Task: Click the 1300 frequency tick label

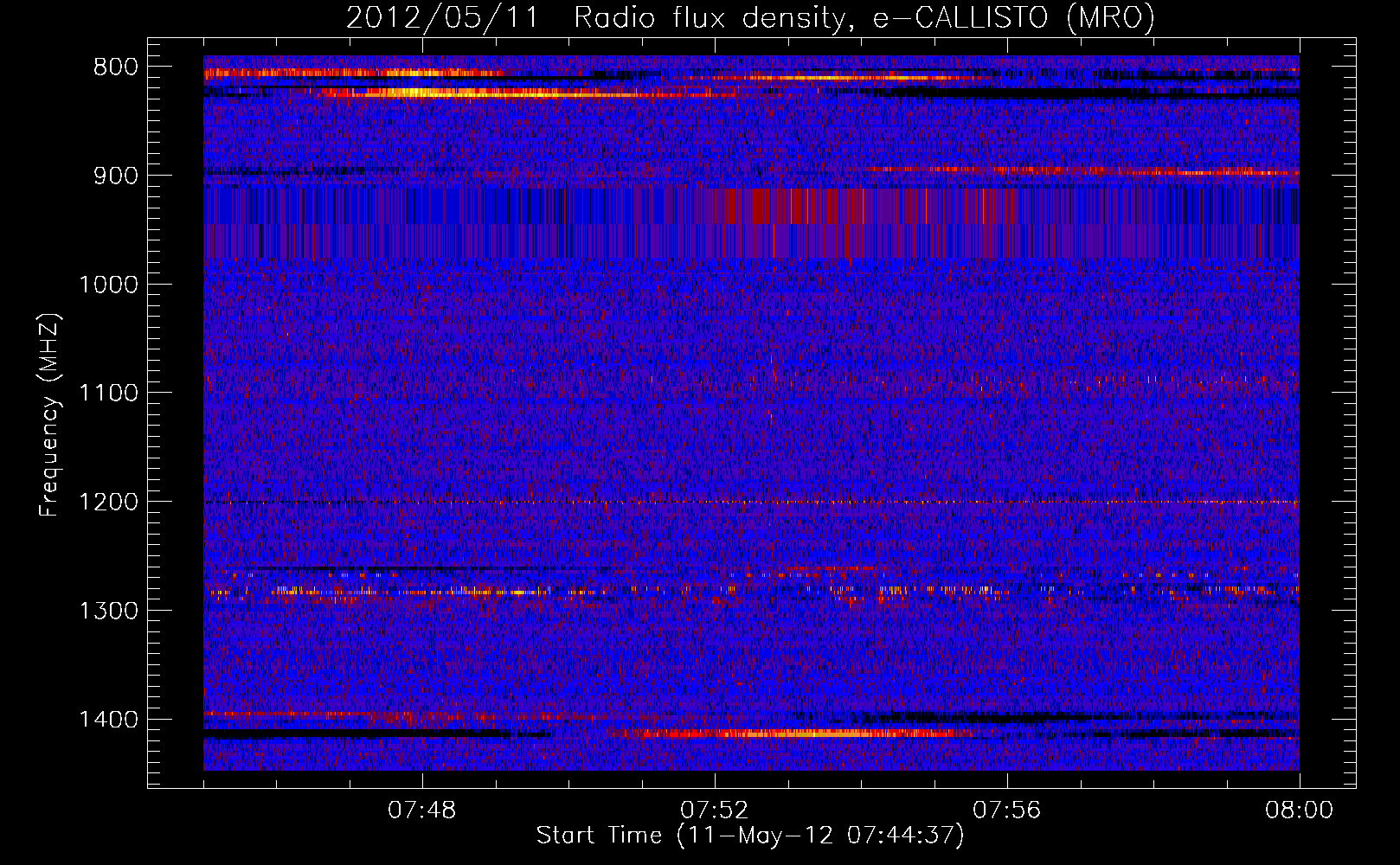Action: [x=108, y=611]
